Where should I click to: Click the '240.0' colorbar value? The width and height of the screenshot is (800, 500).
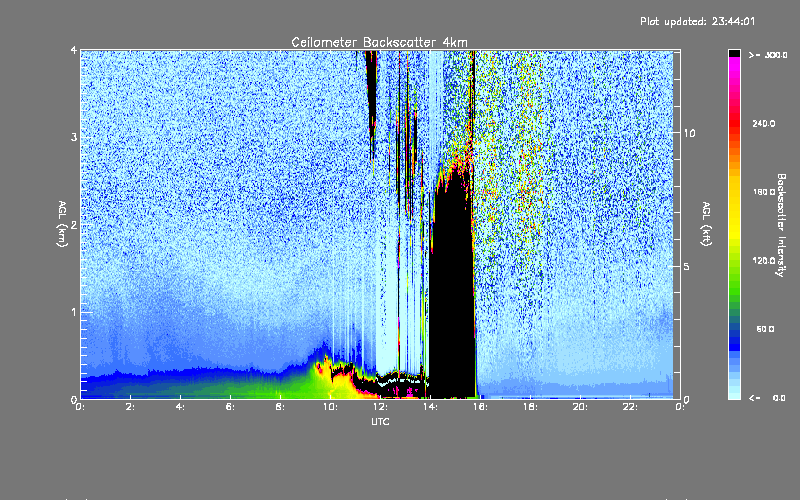[764, 123]
